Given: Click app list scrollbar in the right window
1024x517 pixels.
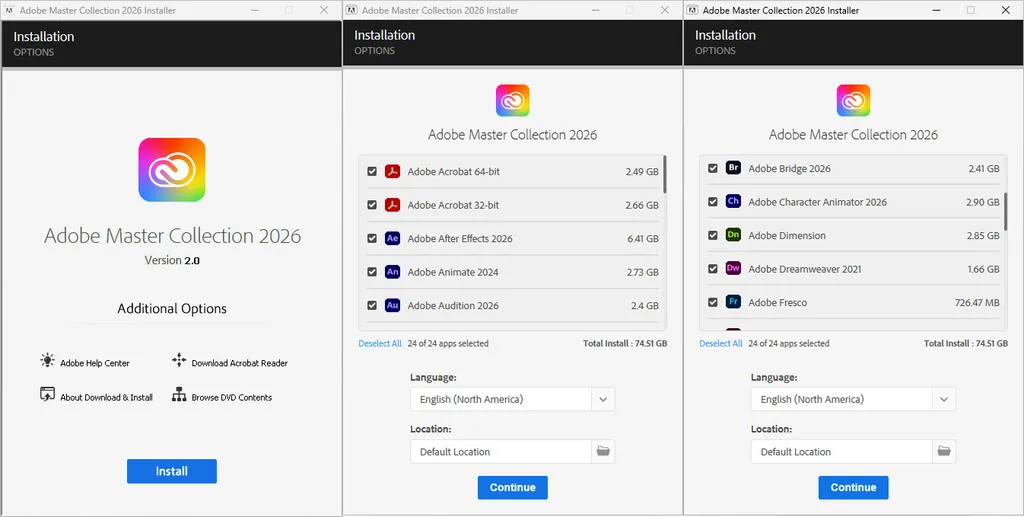Looking at the screenshot, I should pos(1006,212).
